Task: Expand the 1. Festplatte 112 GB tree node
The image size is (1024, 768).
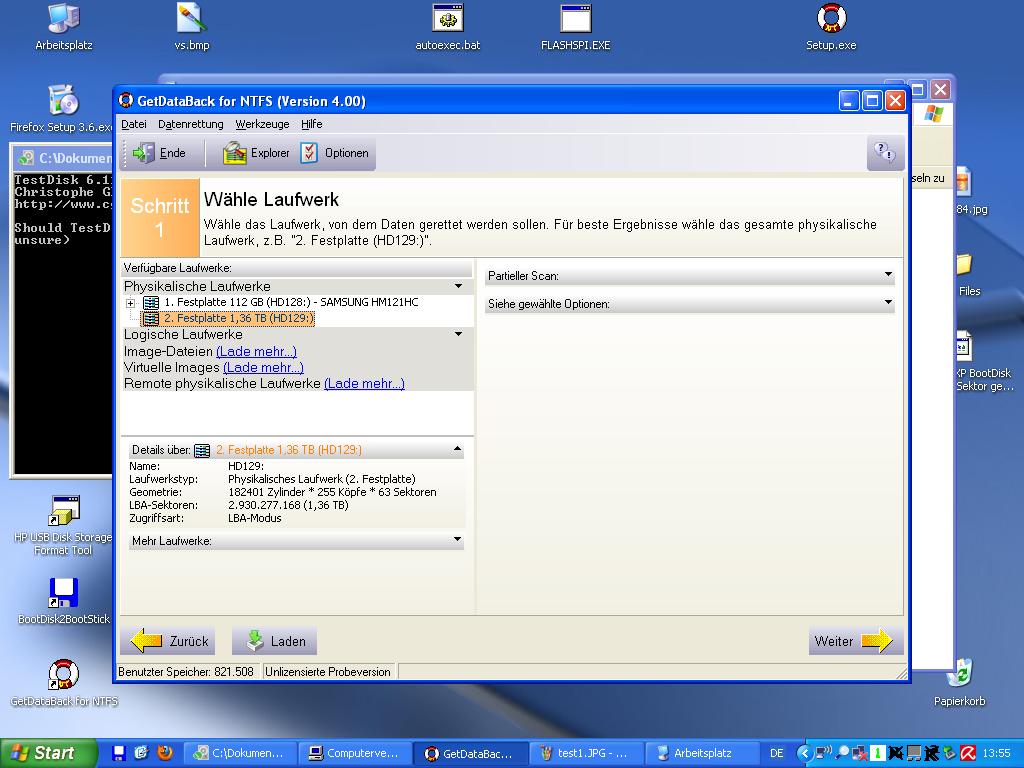Action: click(x=131, y=302)
